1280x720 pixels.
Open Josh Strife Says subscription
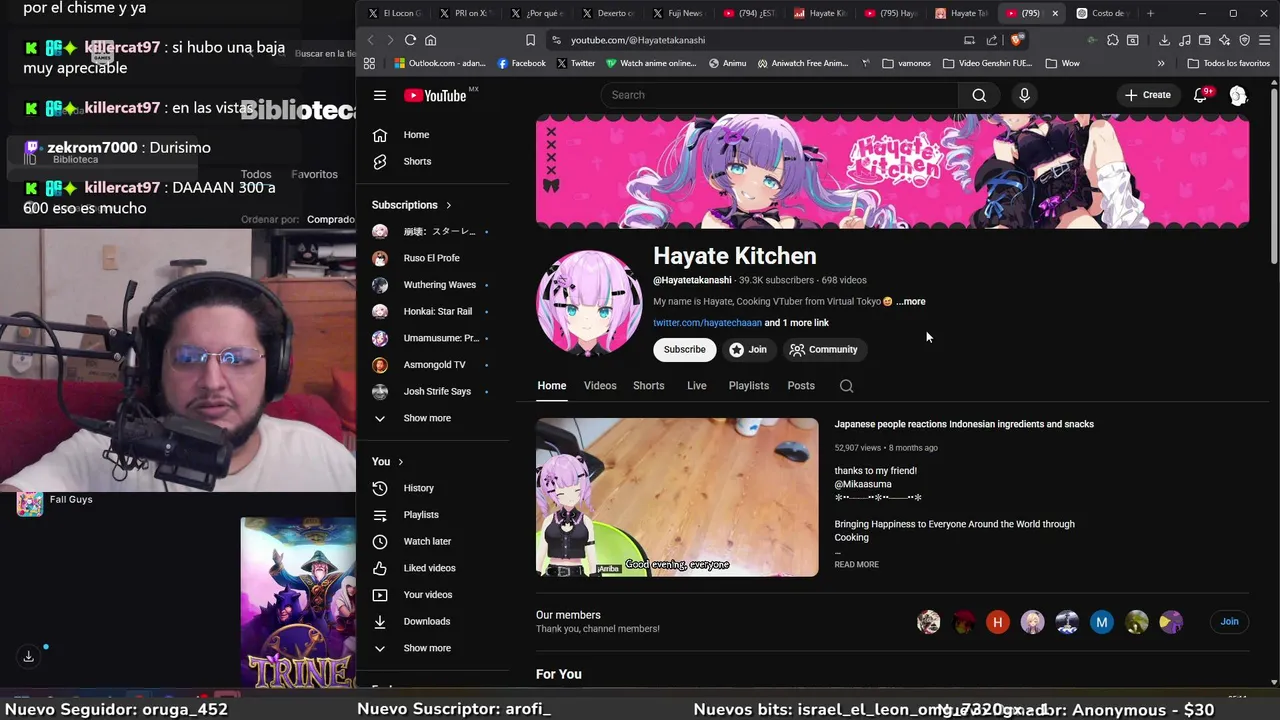point(437,392)
